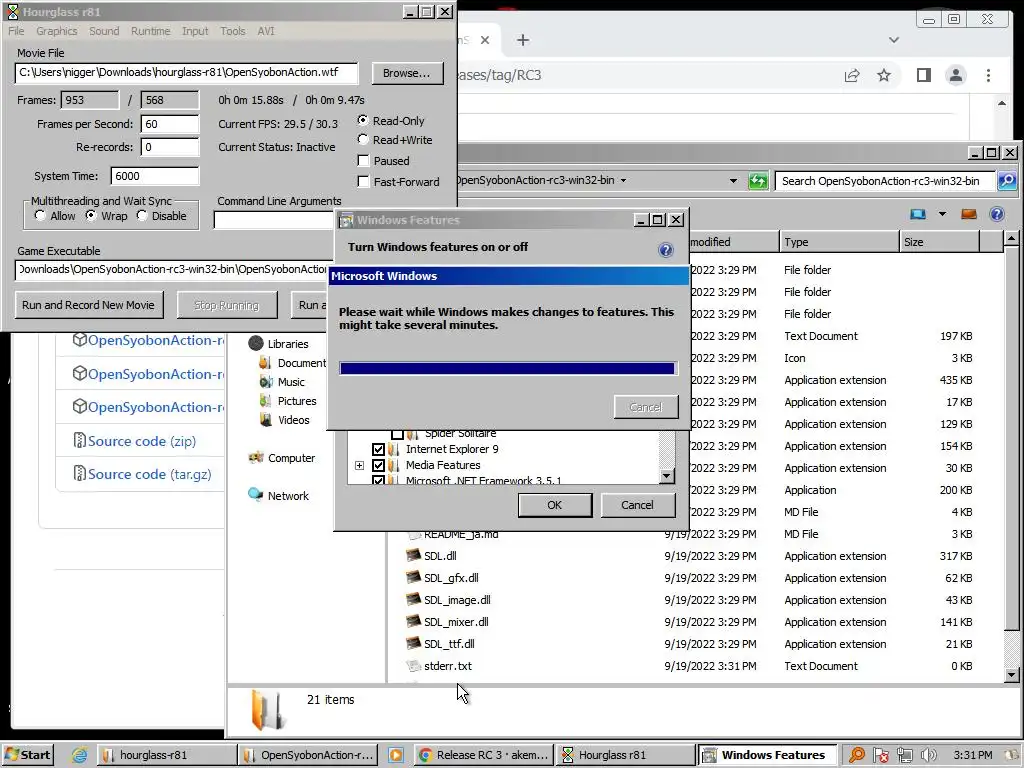Viewport: 1024px width, 768px height.
Task: Open the Graphics menu in Hourglass
Action: coord(56,31)
